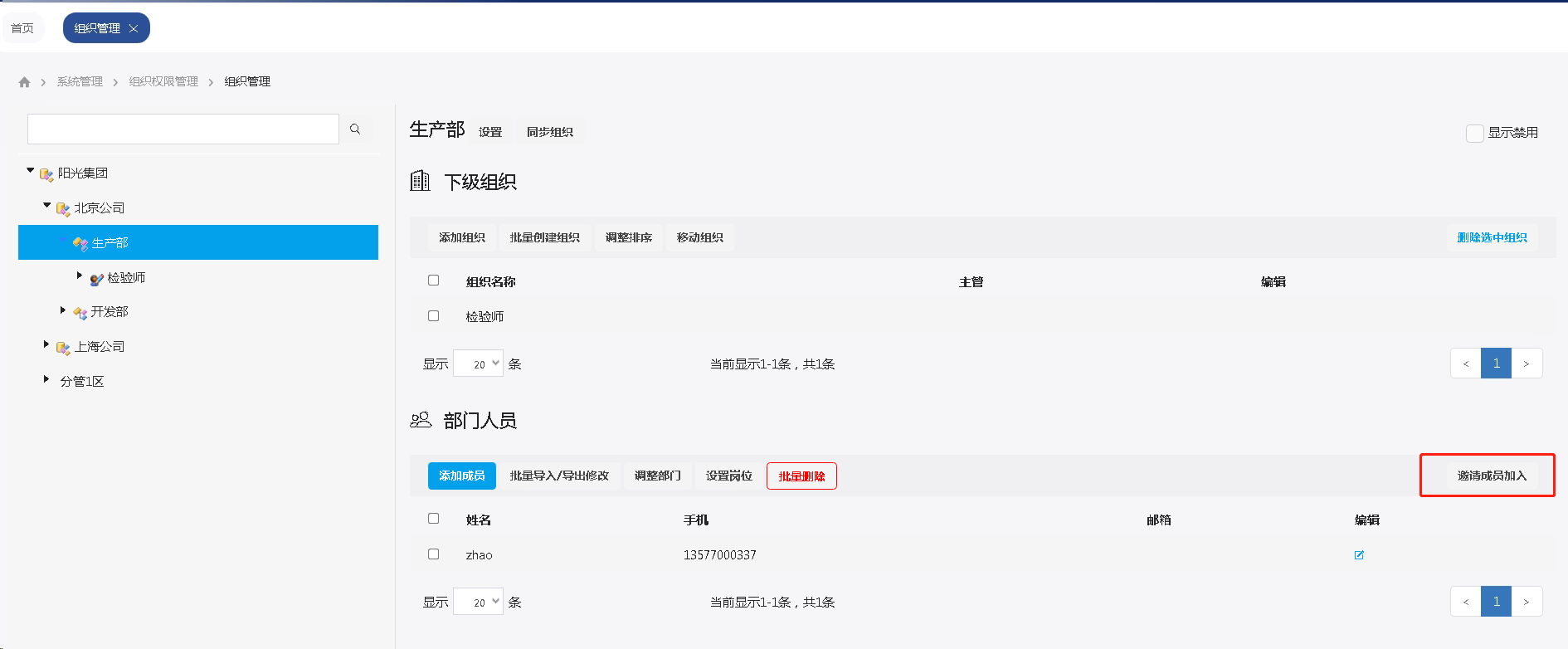
Task: Select 分管1区 in the organization tree
Action: click(82, 382)
